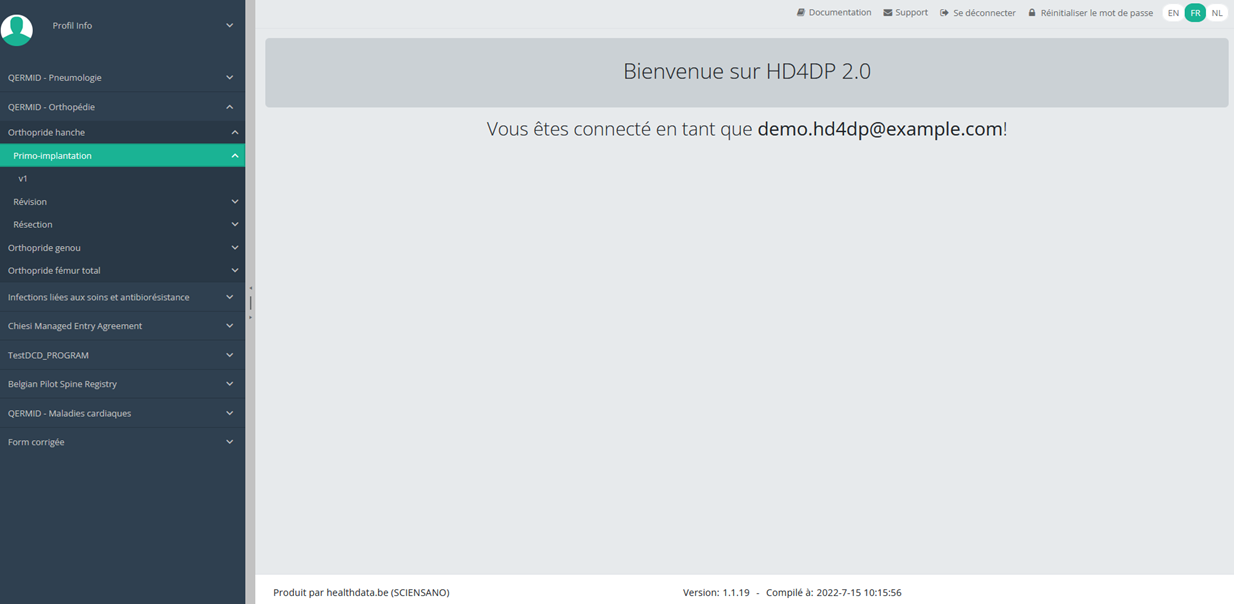Image resolution: width=1234 pixels, height=604 pixels.
Task: Open version v1 under Primo-implantation
Action: coord(122,179)
